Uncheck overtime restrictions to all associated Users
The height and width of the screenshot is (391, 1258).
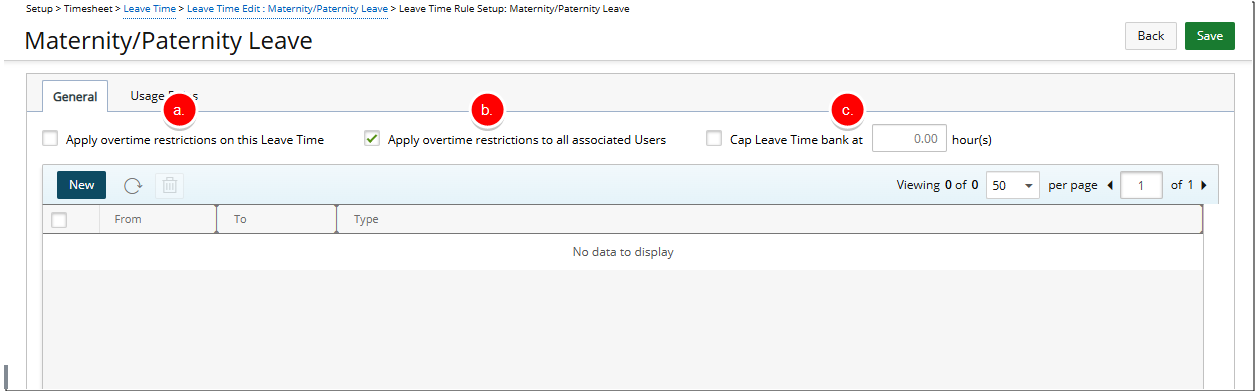(x=372, y=139)
